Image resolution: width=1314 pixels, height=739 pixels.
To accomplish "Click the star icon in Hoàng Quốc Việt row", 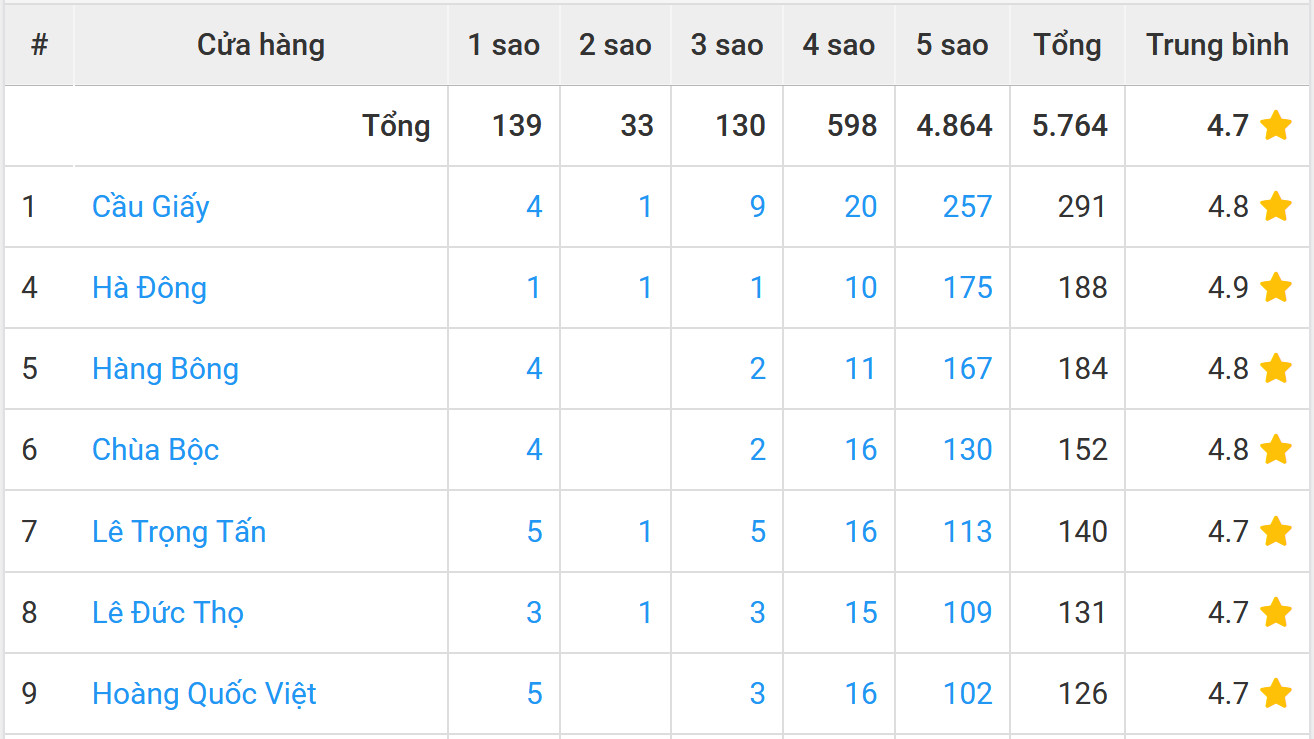I will (x=1275, y=693).
